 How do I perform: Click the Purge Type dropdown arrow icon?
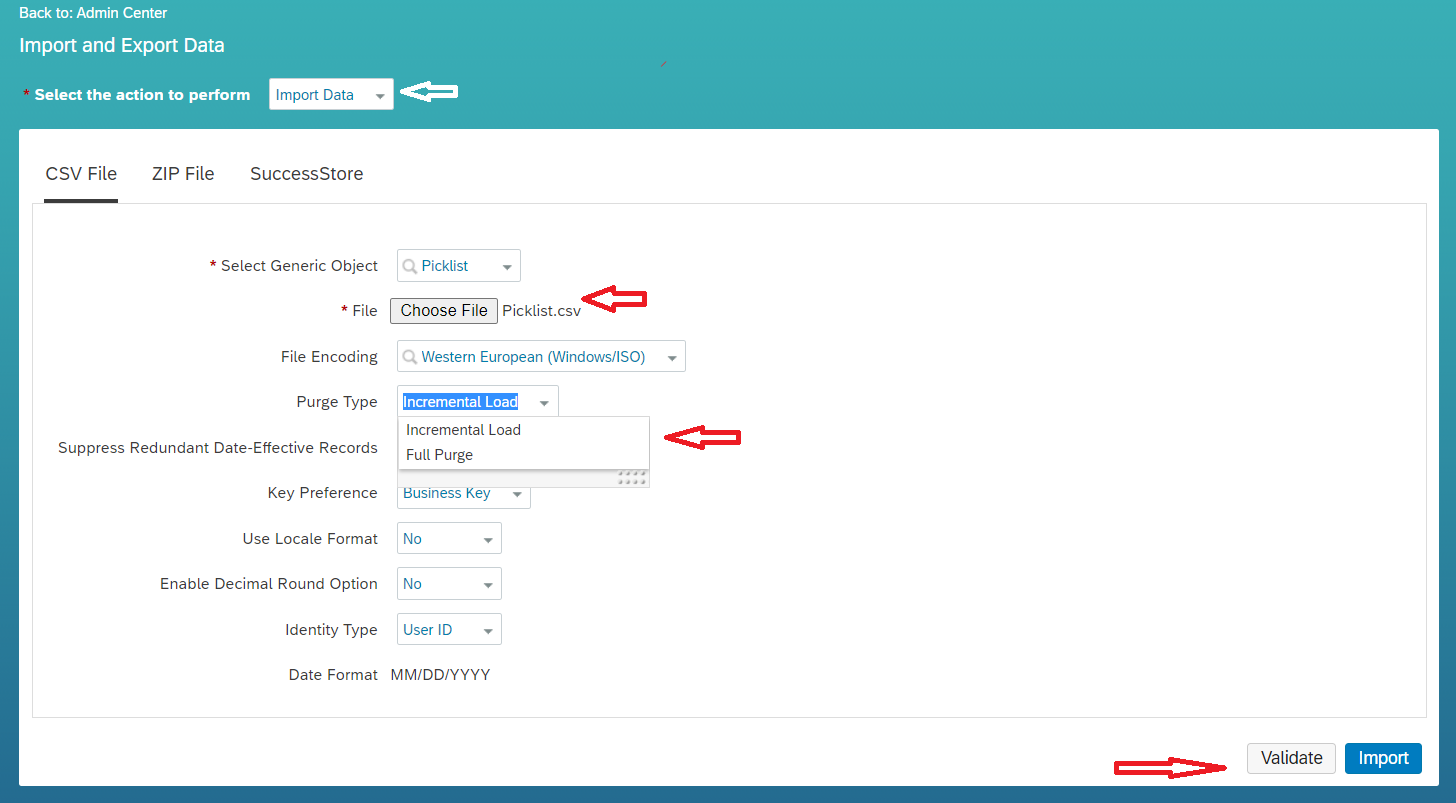tap(544, 401)
